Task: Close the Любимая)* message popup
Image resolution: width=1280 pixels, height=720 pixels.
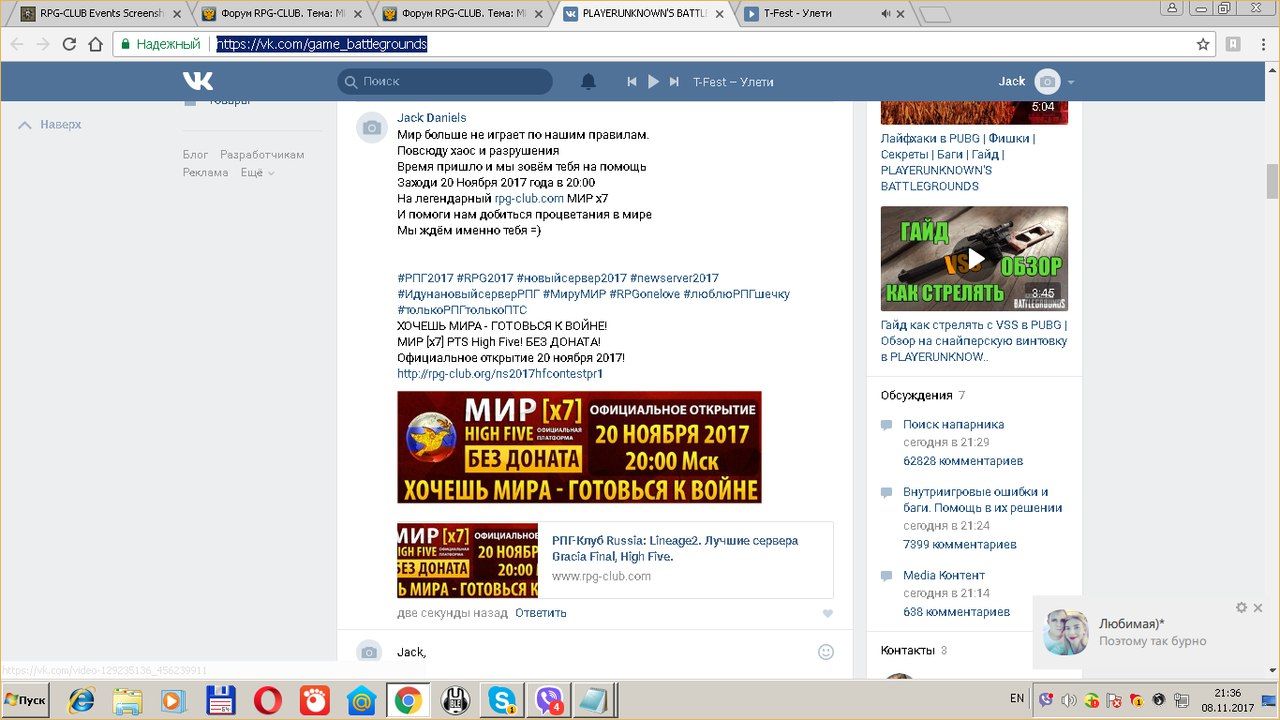Action: 1258,608
